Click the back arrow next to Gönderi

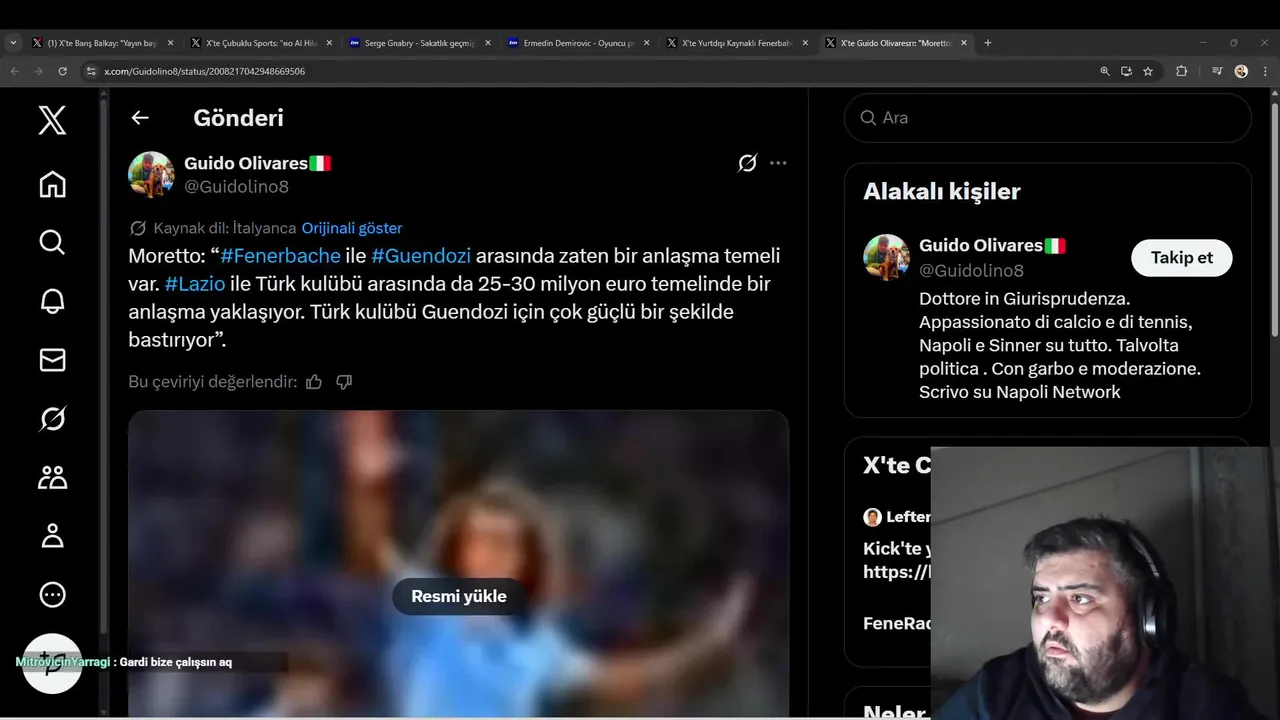coord(140,118)
